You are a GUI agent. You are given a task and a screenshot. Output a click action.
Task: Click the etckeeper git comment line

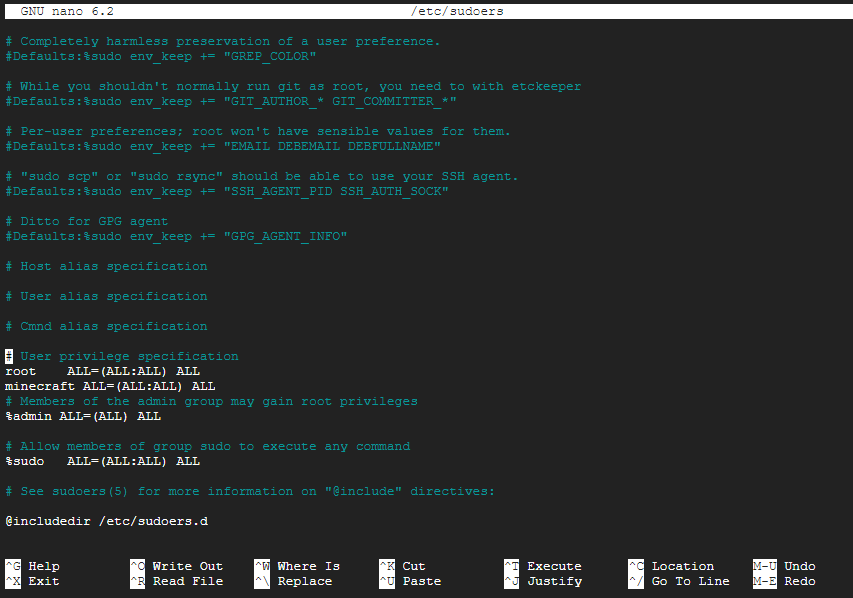pos(293,86)
